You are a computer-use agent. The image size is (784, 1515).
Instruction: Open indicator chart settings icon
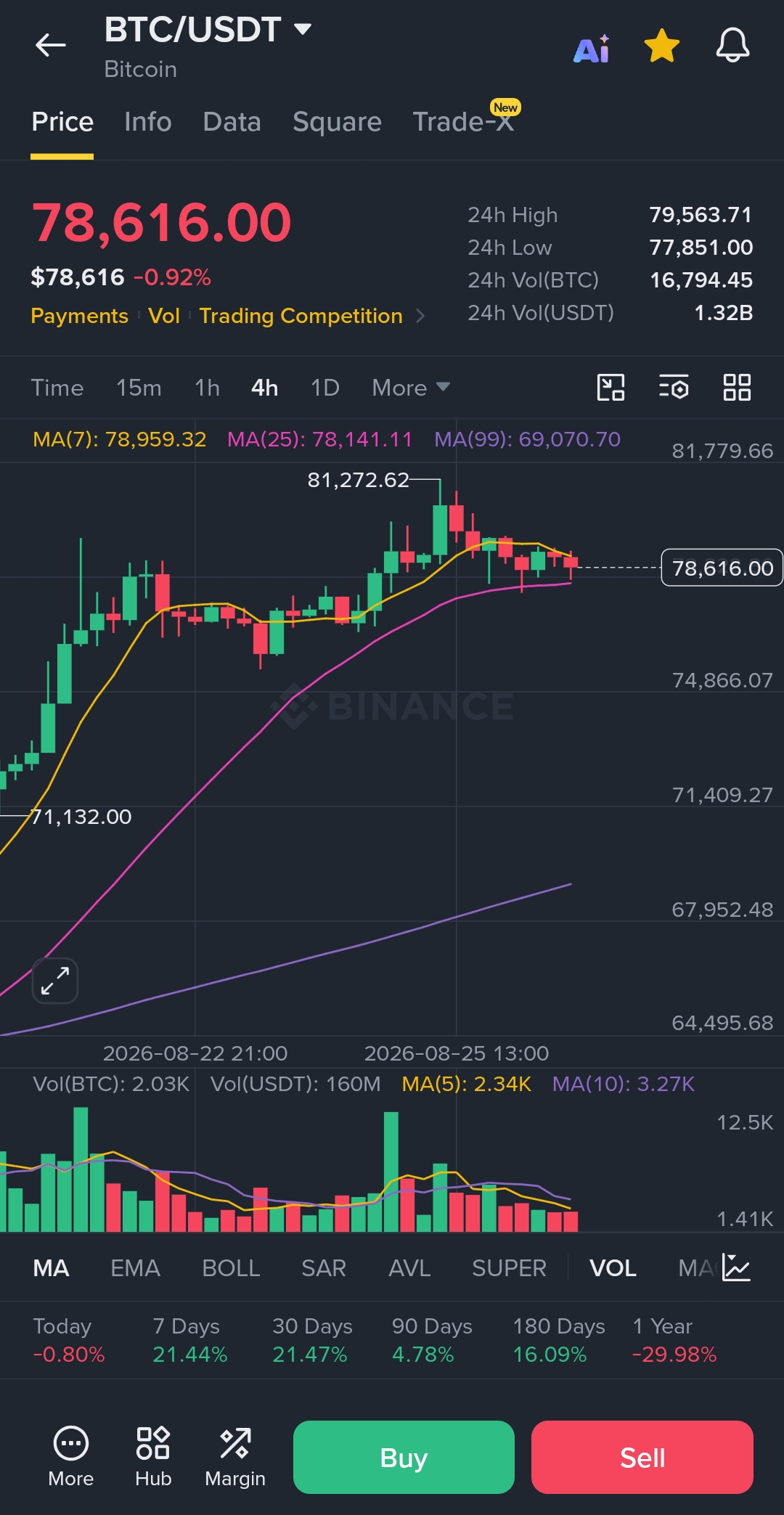(736, 1267)
